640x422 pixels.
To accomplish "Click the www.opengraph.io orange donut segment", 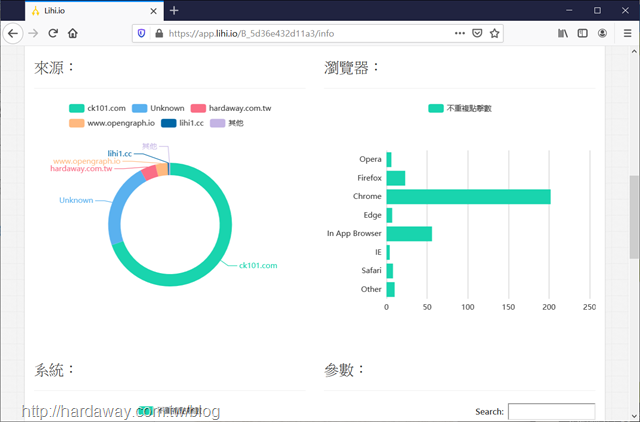I will [x=162, y=169].
